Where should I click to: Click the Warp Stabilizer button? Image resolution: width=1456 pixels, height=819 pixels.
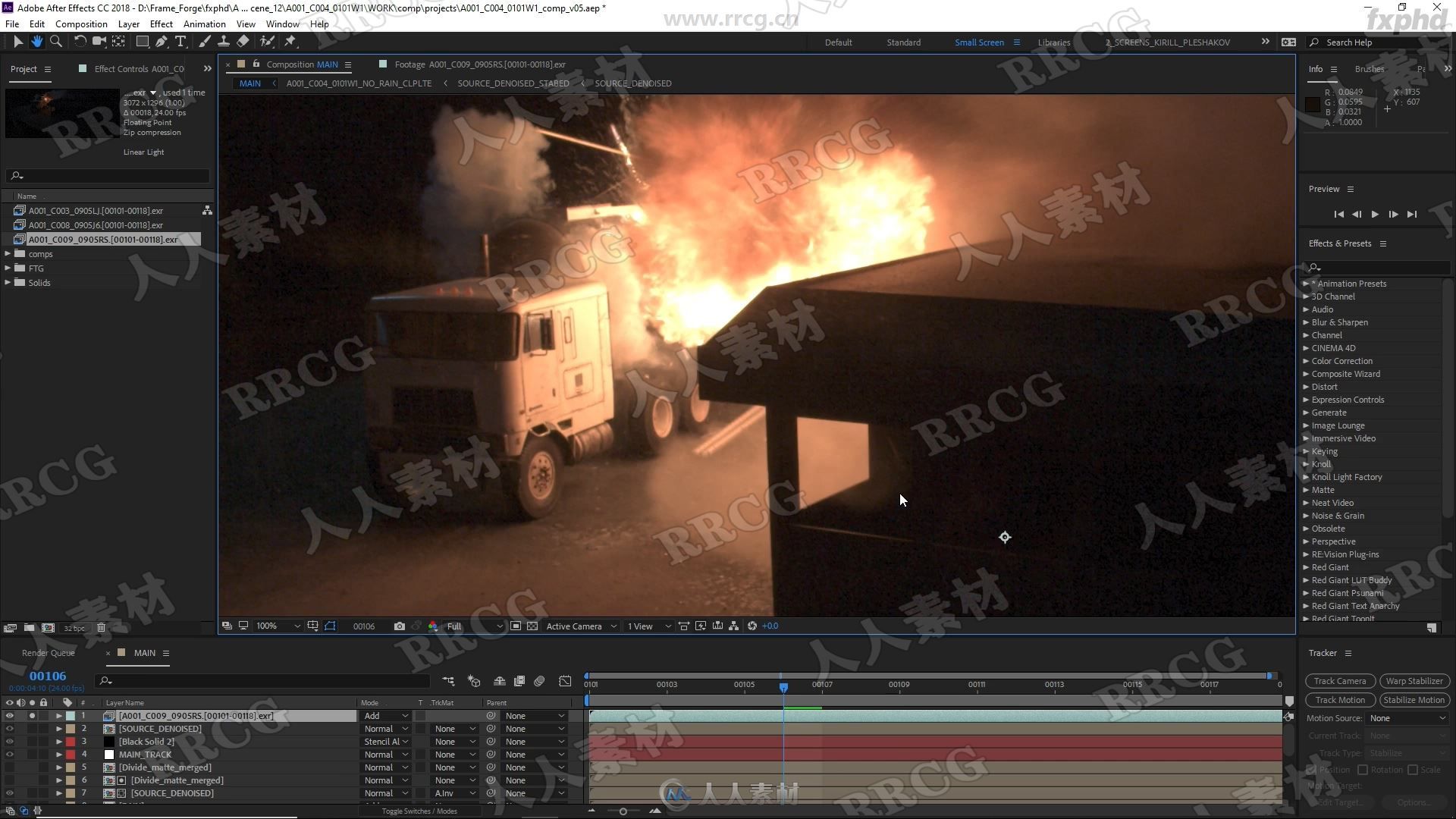click(x=1414, y=681)
